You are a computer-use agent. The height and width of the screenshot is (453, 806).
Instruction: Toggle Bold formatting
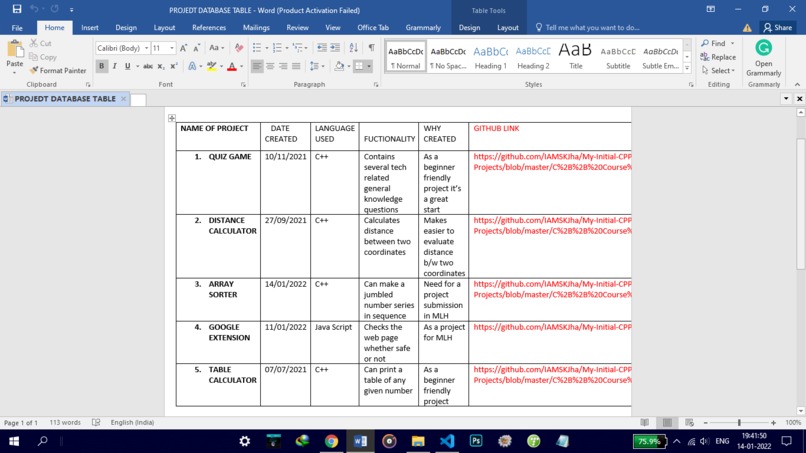point(102,66)
